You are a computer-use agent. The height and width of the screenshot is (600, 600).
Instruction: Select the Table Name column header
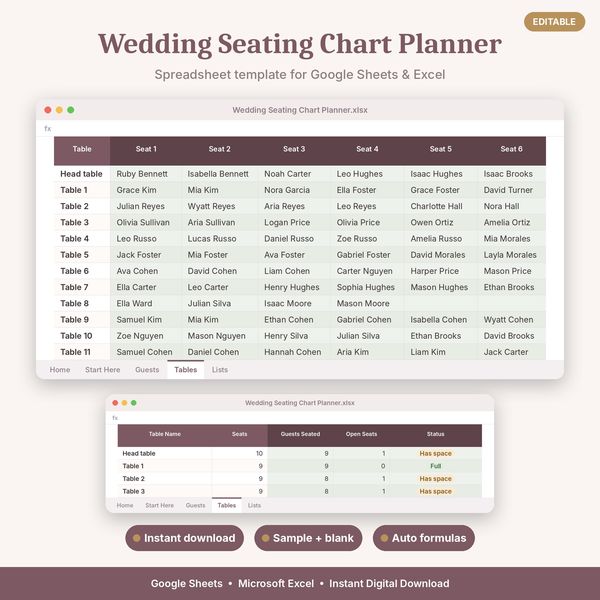(x=165, y=434)
